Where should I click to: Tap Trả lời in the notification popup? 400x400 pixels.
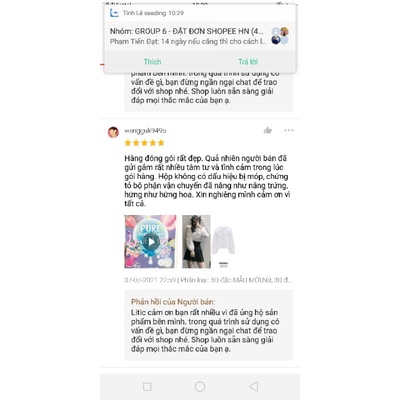coord(248,62)
